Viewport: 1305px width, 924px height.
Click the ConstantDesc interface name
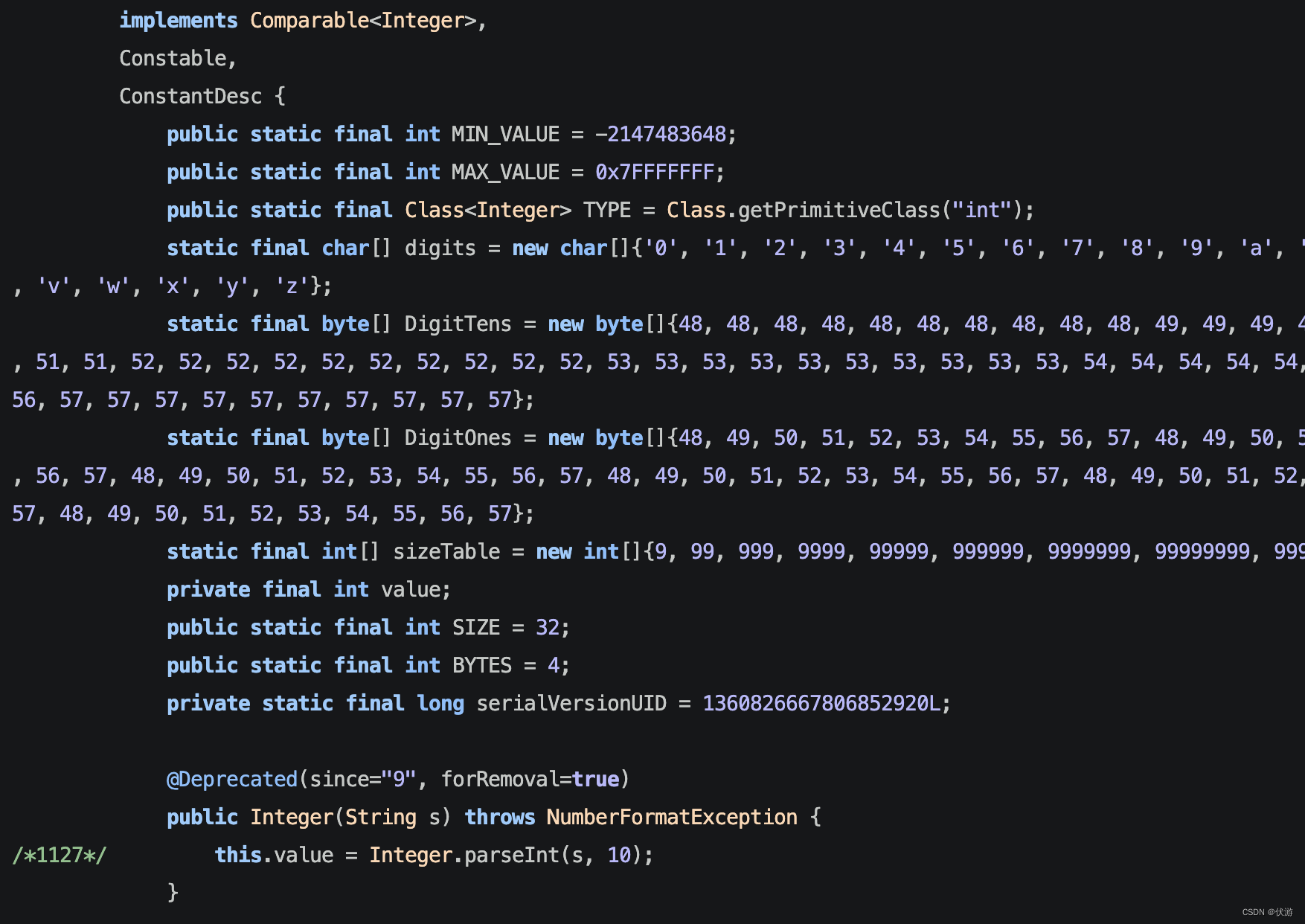pyautogui.click(x=190, y=96)
